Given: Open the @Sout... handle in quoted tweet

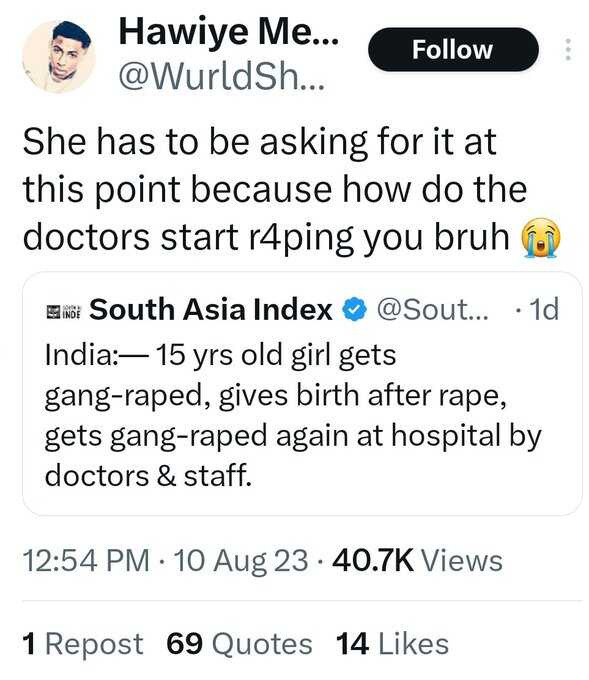Looking at the screenshot, I should coord(432,310).
